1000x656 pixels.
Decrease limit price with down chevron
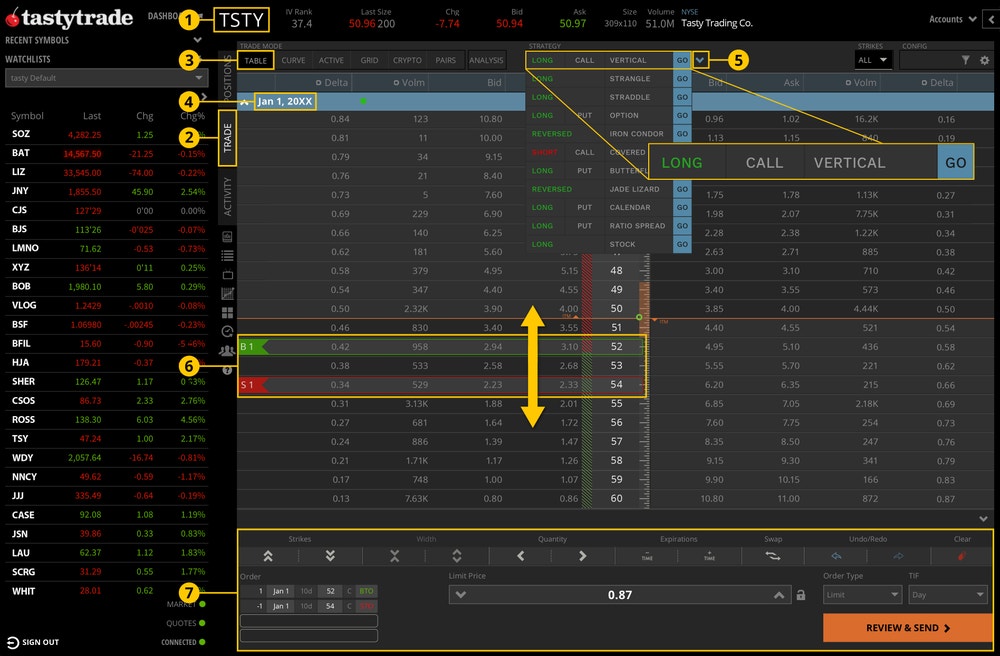(x=461, y=594)
